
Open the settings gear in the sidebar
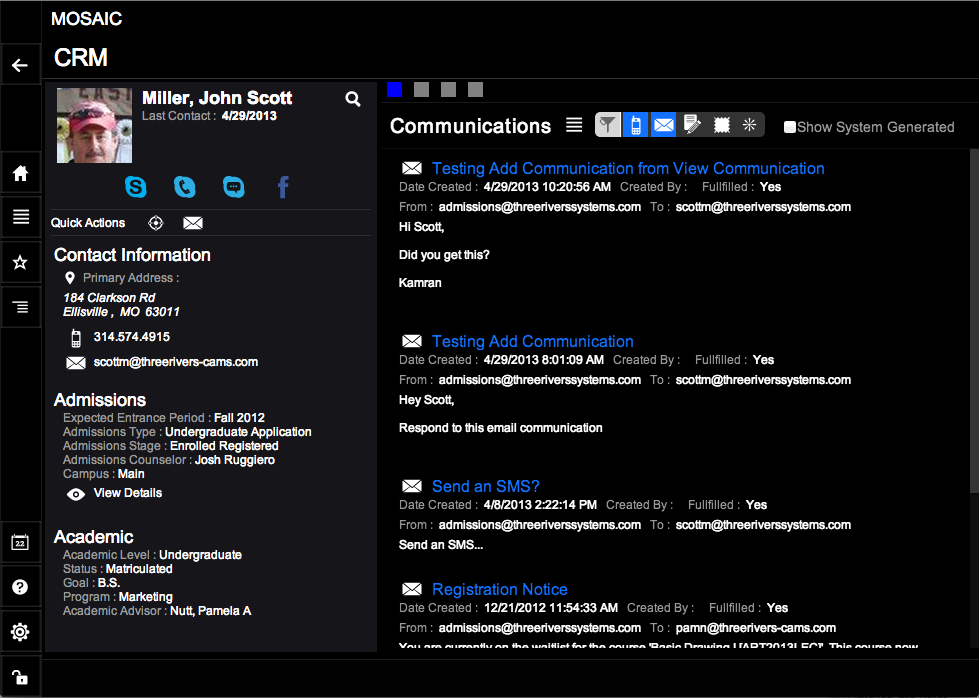(x=20, y=632)
